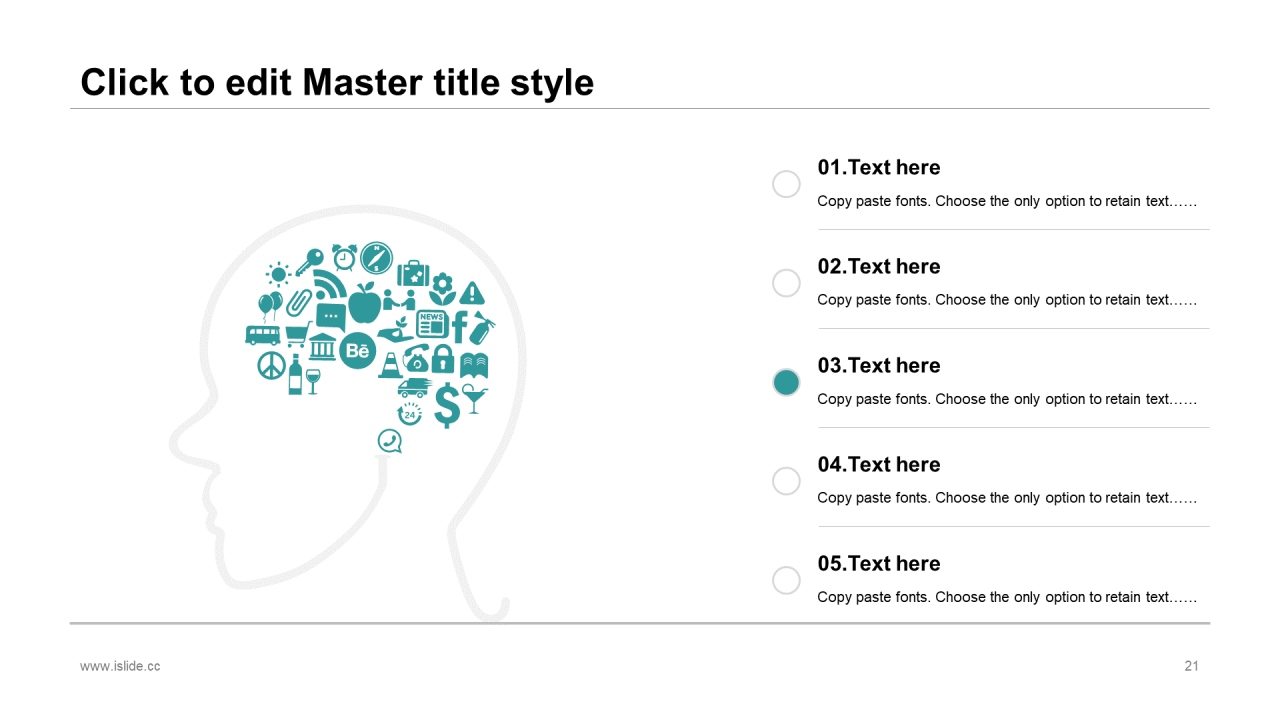Click the peace symbol icon

(x=271, y=366)
